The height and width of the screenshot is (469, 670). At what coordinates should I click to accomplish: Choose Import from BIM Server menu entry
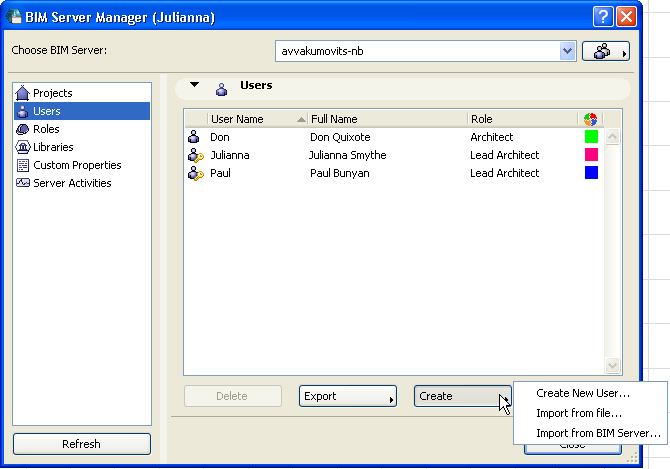coord(591,433)
